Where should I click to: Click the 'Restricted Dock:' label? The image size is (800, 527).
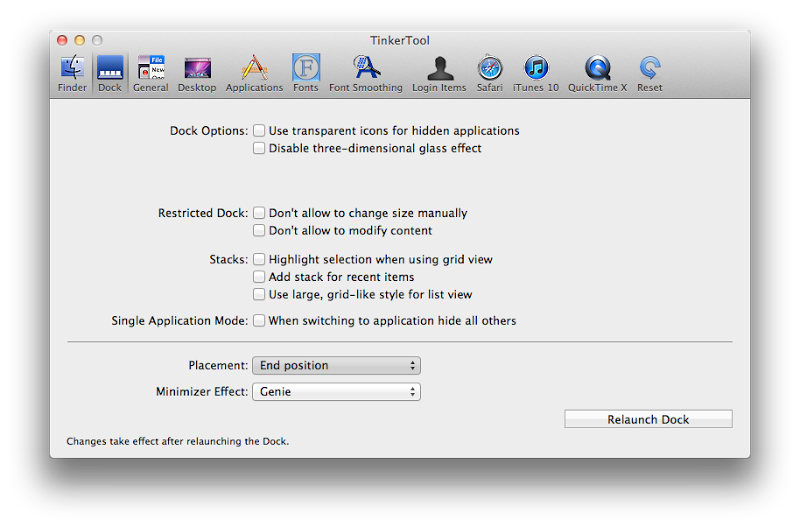(203, 213)
